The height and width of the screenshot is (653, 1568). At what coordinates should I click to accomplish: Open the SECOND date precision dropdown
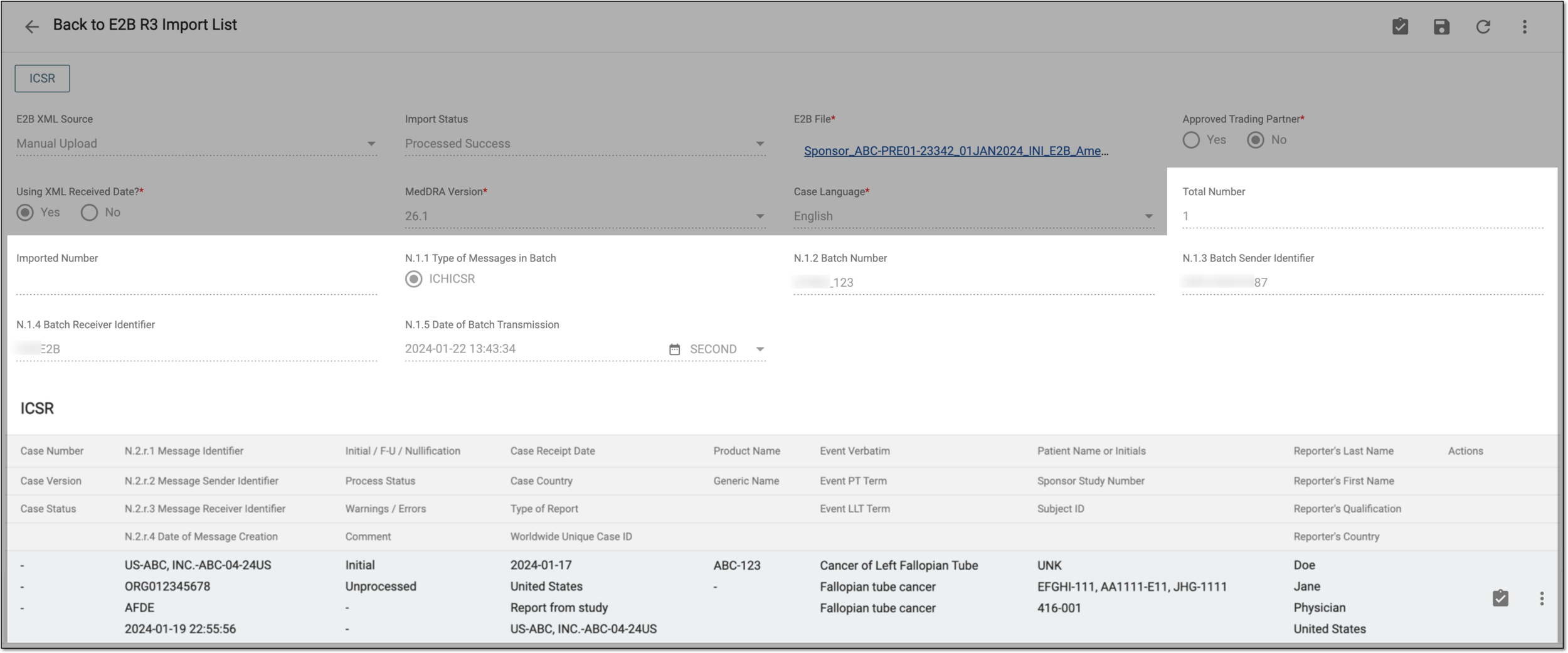[x=728, y=349]
